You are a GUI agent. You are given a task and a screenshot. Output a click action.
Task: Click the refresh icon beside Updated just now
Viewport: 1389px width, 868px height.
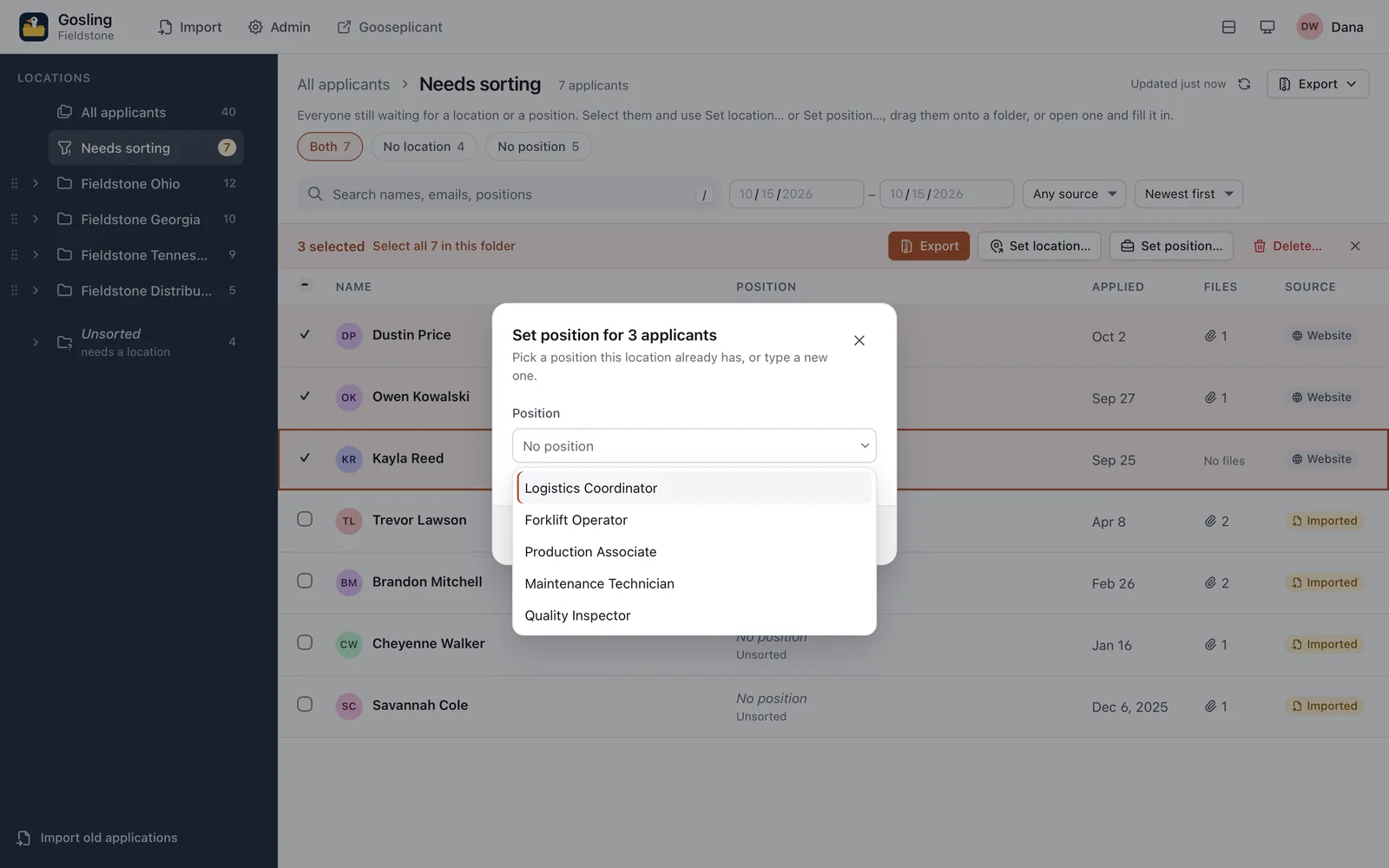[x=1244, y=84]
